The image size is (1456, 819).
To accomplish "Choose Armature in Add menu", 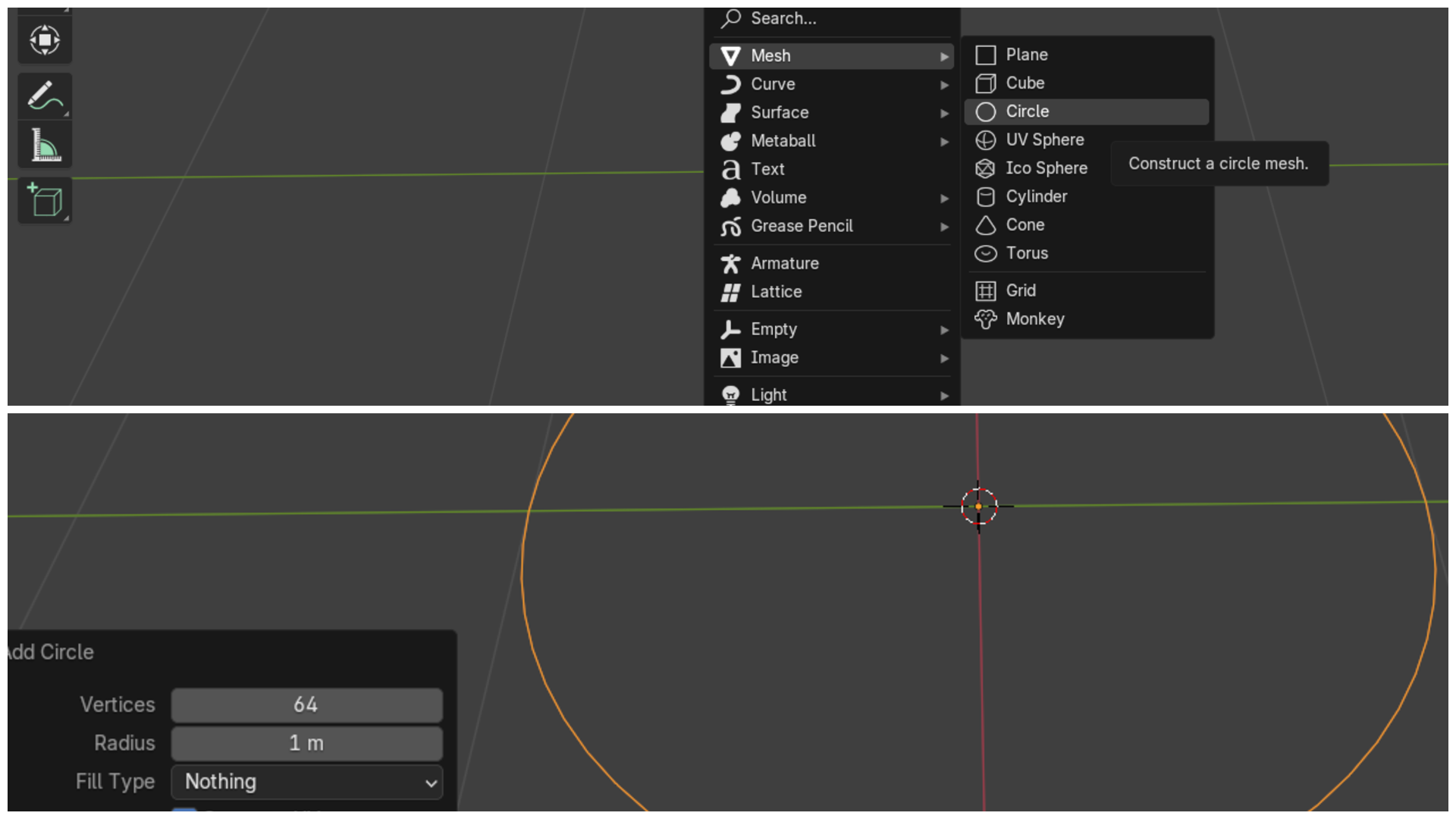I will coord(831,263).
